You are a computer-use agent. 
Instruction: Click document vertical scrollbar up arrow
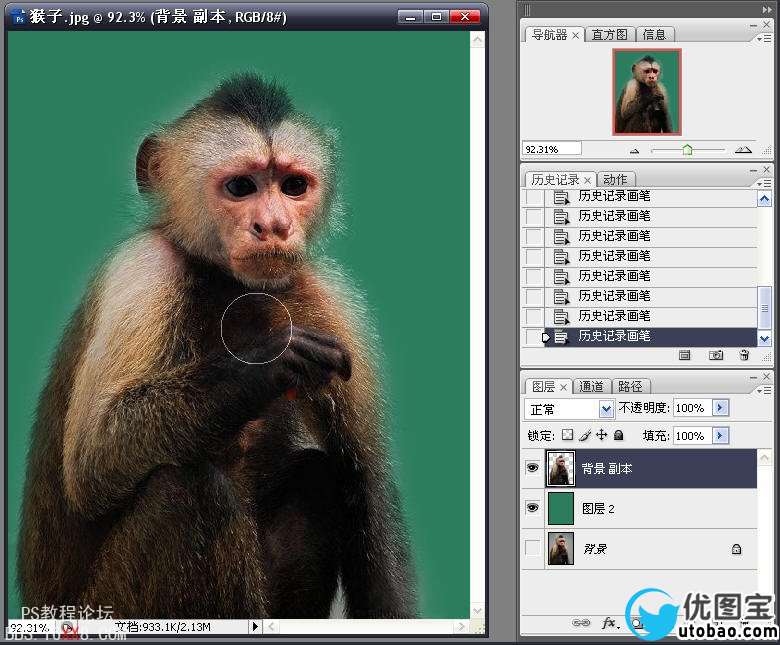[478, 40]
